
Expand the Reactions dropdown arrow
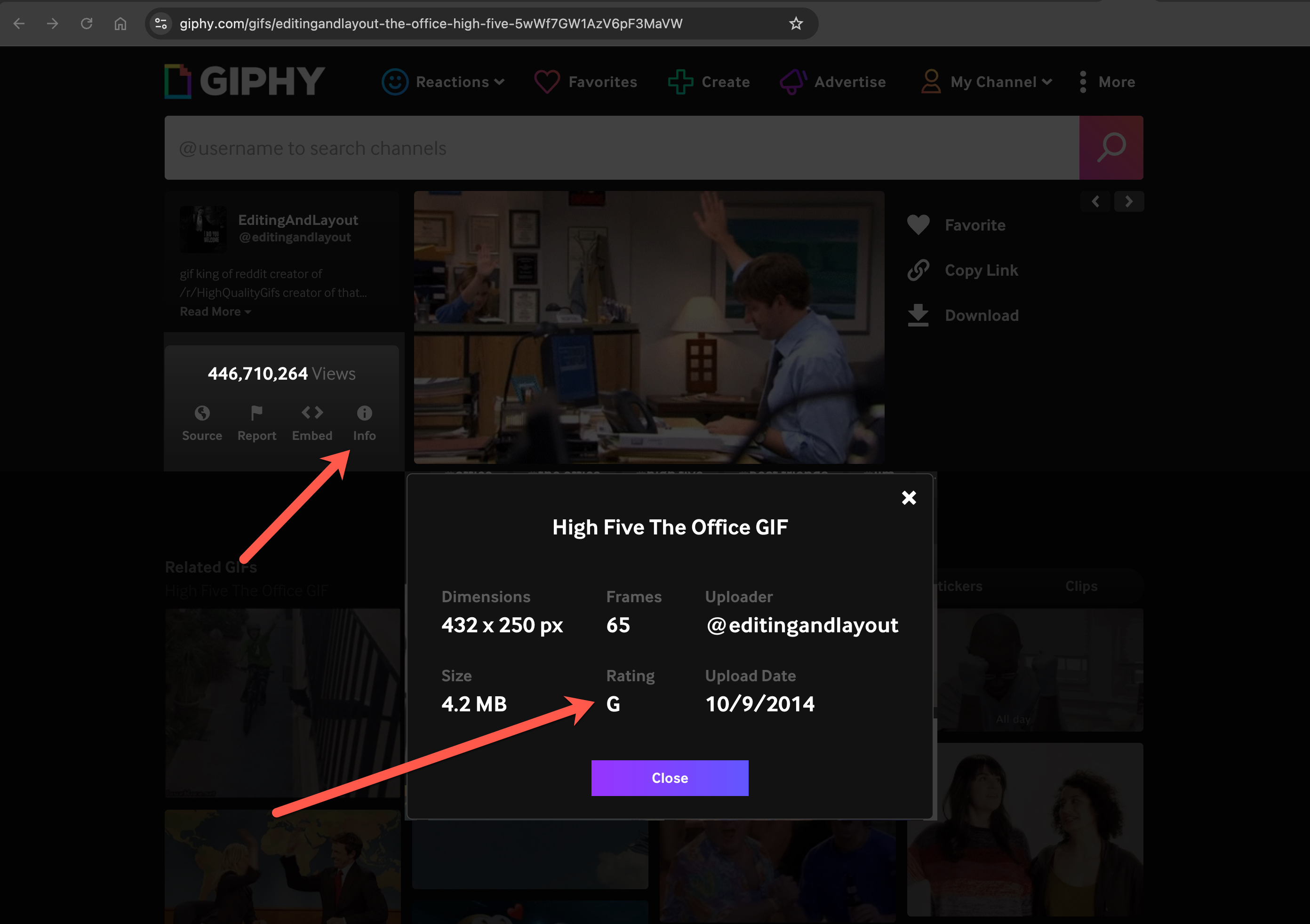click(499, 82)
